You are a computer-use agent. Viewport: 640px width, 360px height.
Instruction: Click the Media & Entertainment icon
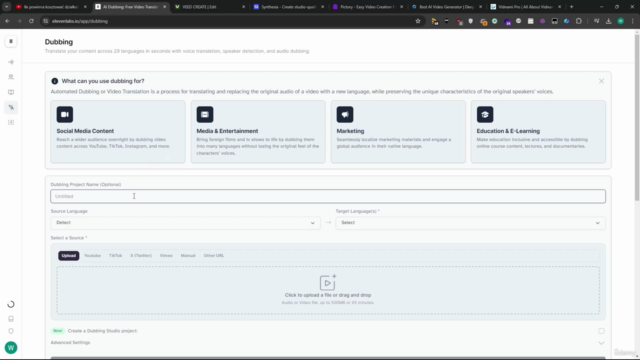point(205,115)
